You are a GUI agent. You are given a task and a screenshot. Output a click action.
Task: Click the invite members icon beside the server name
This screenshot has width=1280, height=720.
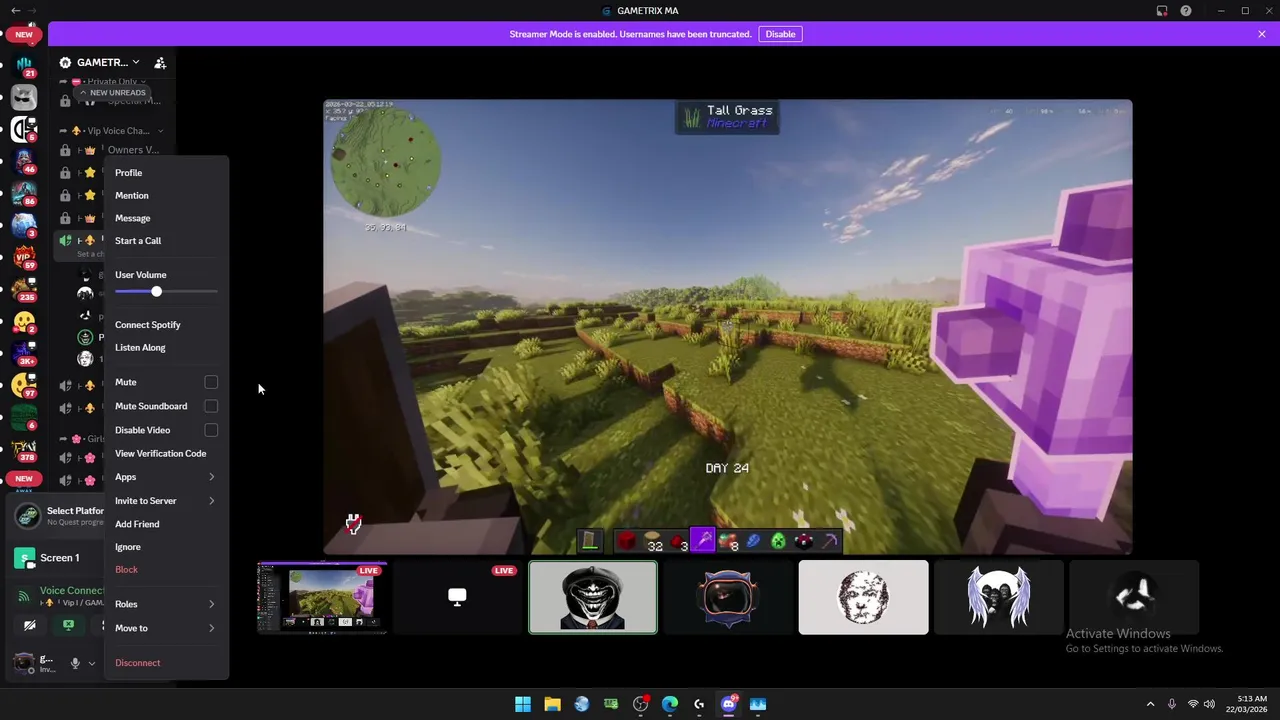click(160, 62)
